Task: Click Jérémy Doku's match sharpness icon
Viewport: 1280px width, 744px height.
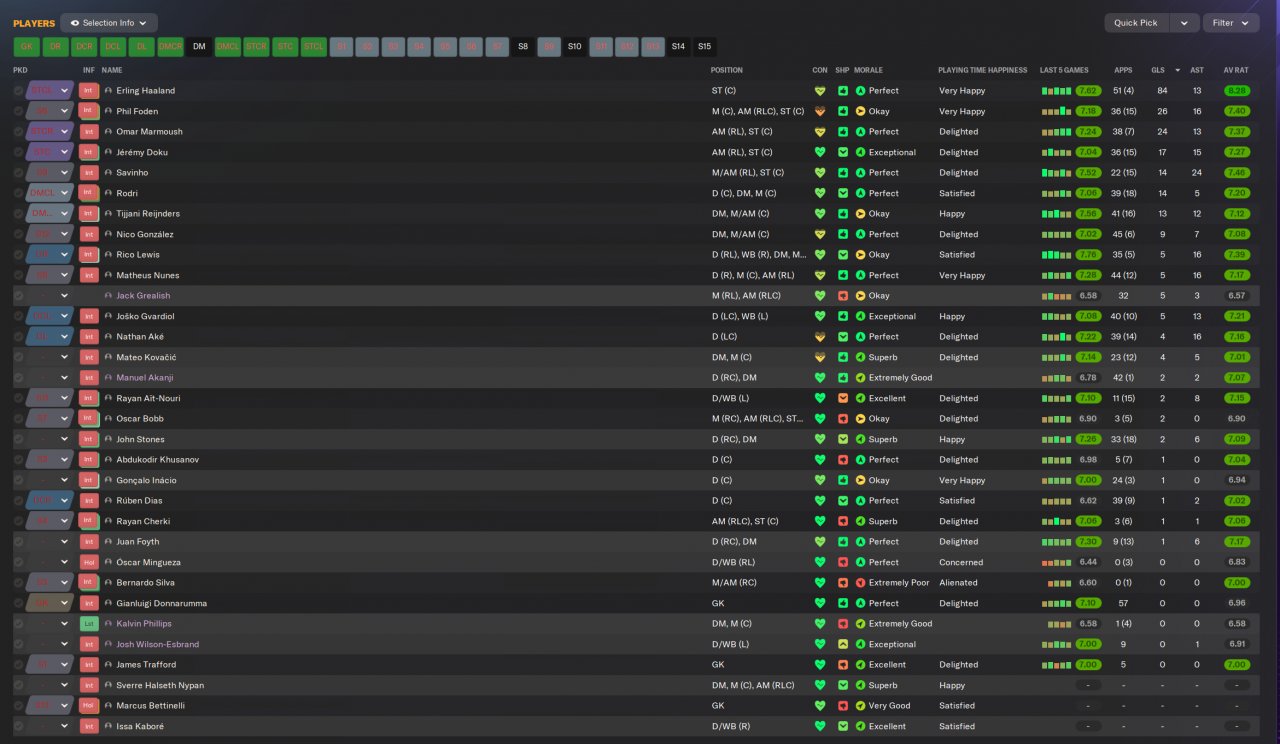Action: tap(843, 152)
